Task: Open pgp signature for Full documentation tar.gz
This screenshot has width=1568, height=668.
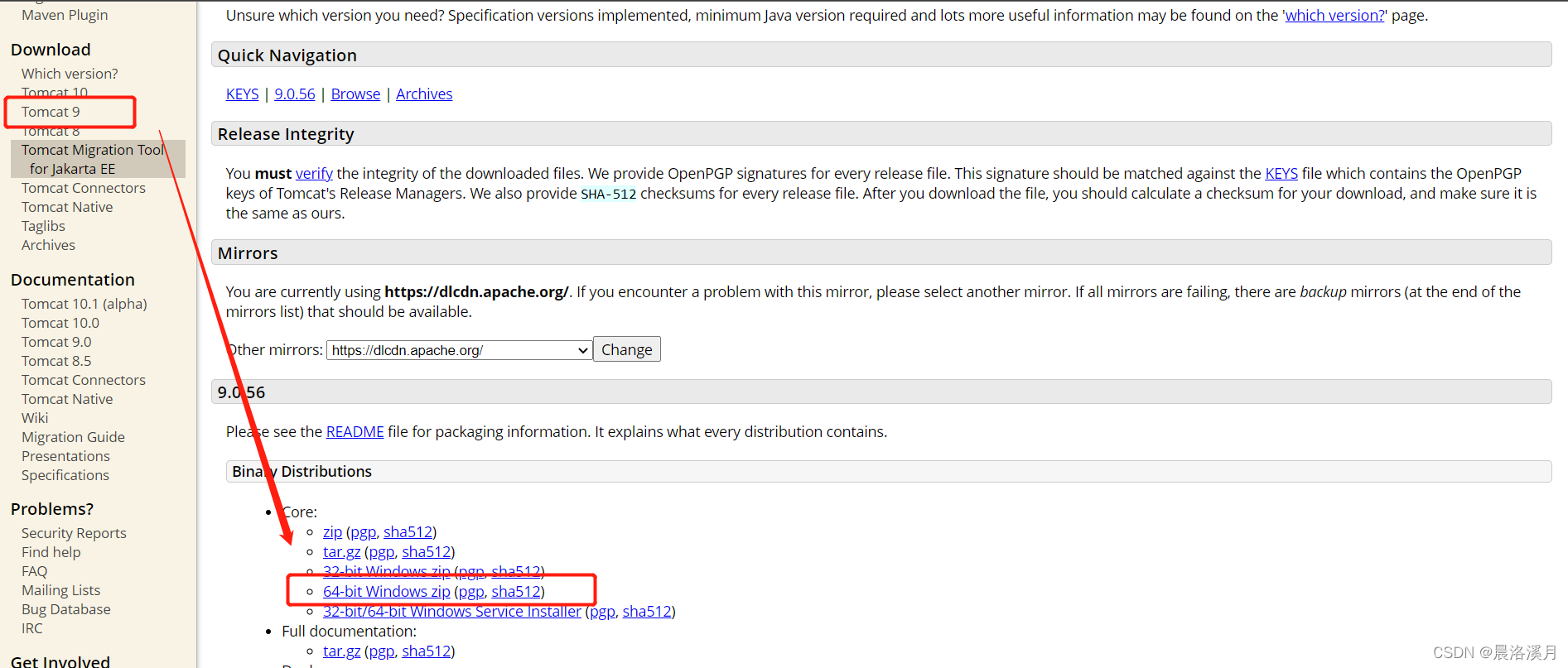Action: [x=381, y=651]
